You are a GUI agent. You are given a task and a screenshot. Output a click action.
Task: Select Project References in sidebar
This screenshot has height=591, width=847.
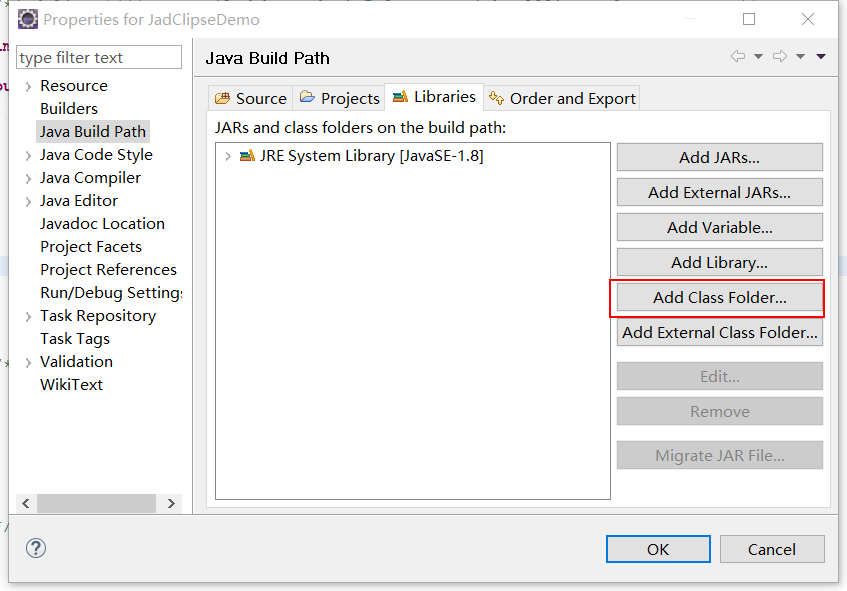point(108,270)
